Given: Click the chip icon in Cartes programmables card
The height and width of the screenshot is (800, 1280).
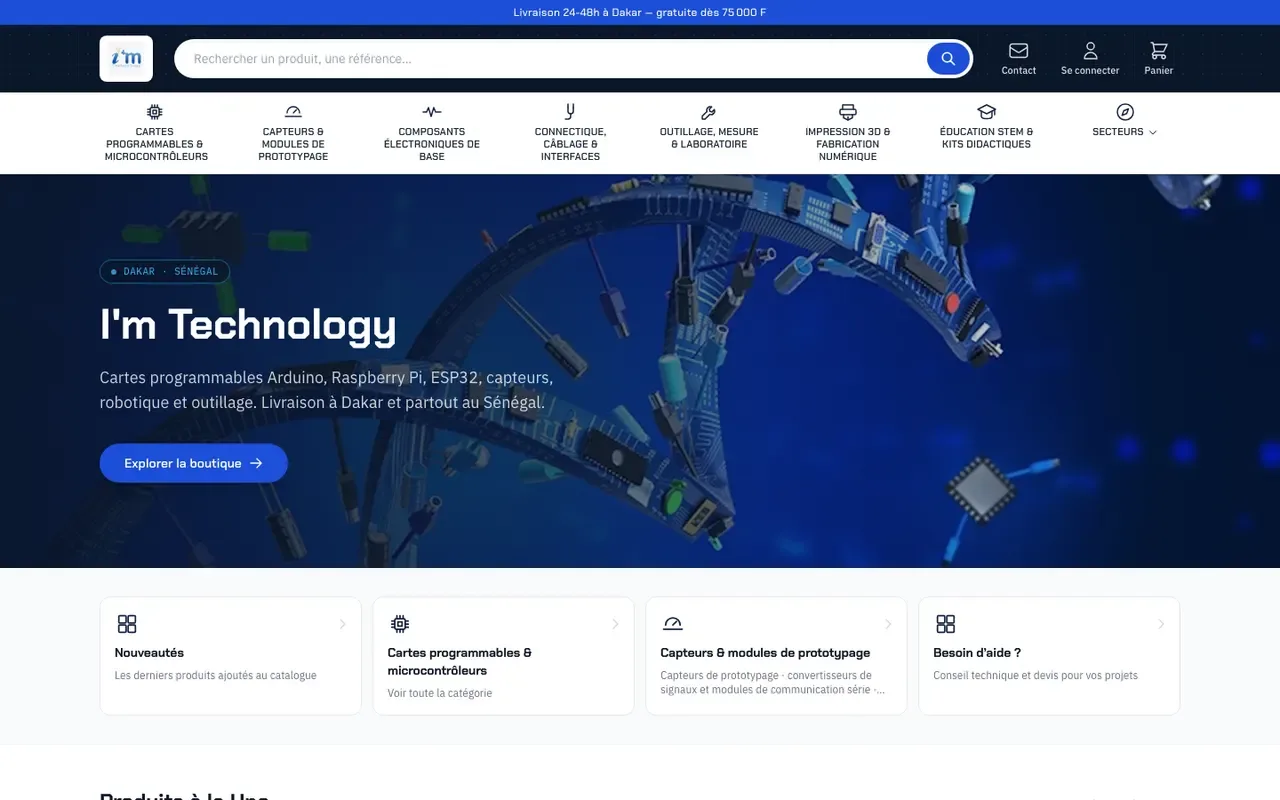Looking at the screenshot, I should pyautogui.click(x=400, y=624).
